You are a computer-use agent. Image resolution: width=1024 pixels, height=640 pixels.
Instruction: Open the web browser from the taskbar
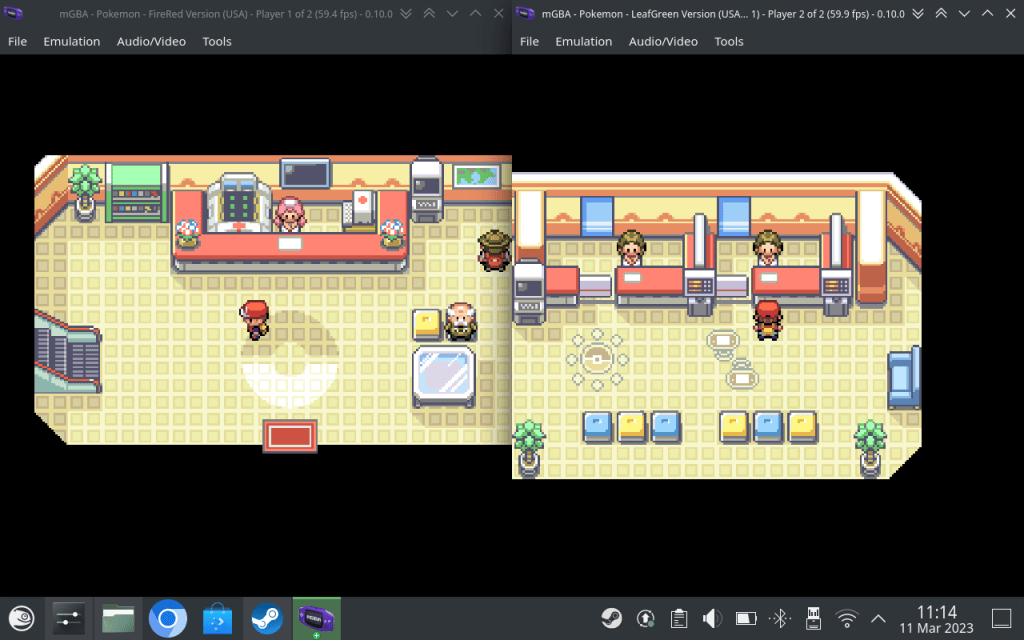pyautogui.click(x=167, y=618)
